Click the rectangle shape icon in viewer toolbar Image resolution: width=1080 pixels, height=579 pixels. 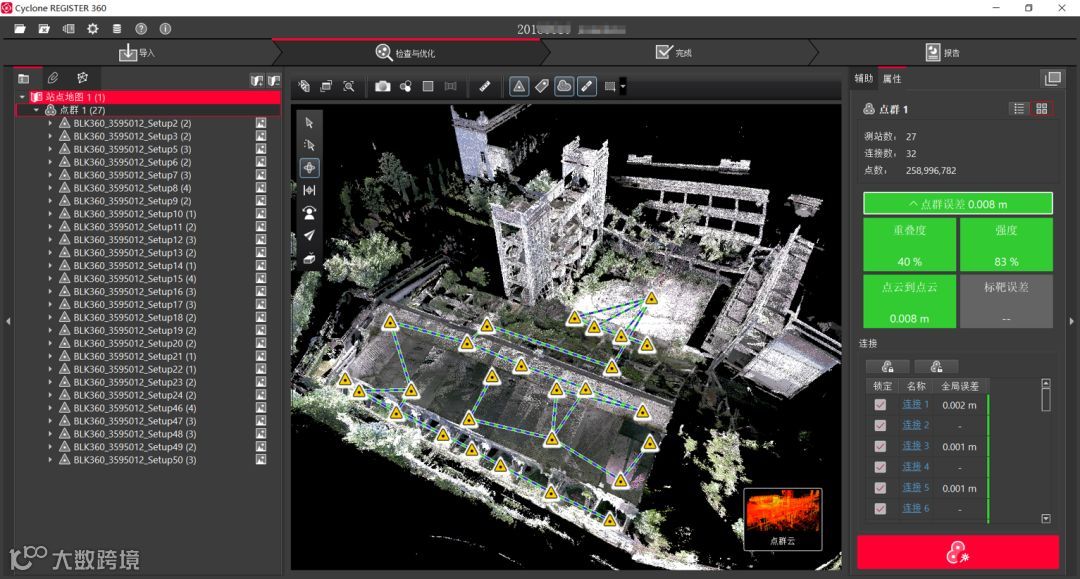coord(428,86)
